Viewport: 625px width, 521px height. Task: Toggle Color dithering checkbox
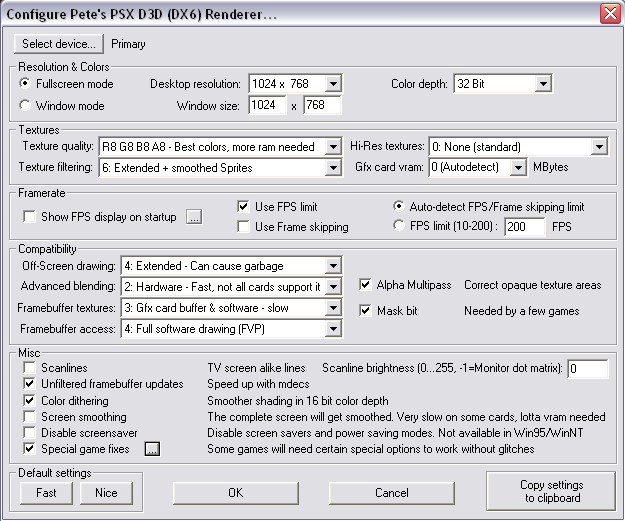tap(29, 400)
